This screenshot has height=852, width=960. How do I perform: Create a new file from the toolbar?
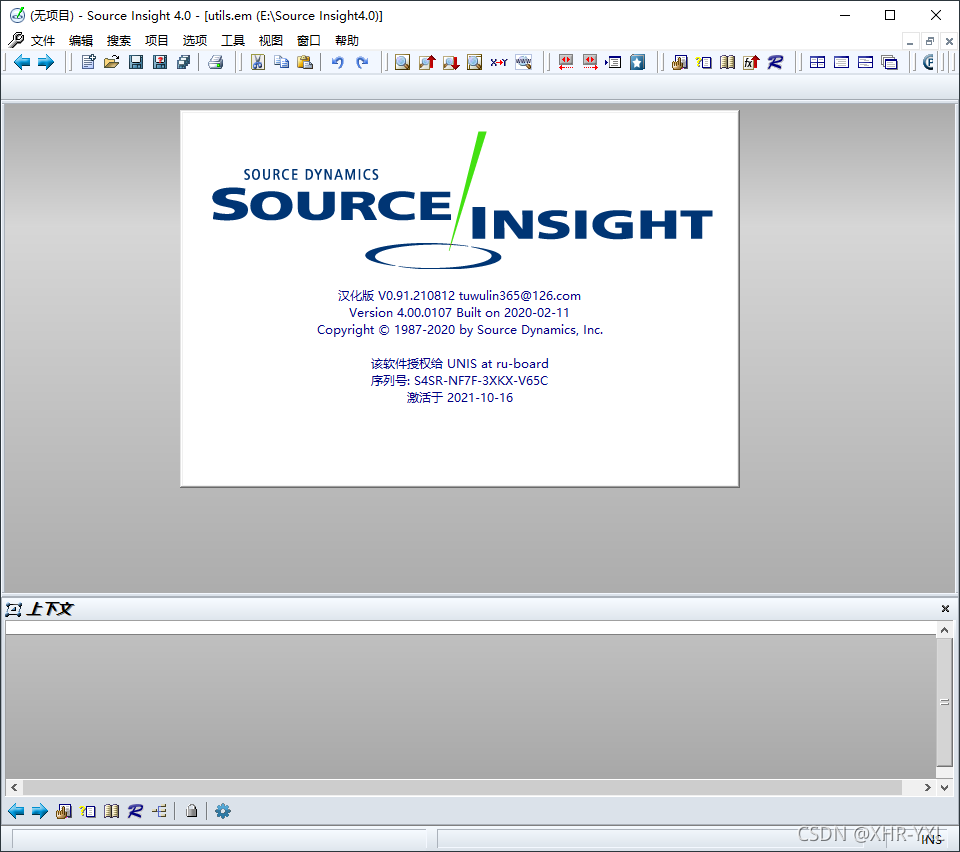[x=88, y=62]
